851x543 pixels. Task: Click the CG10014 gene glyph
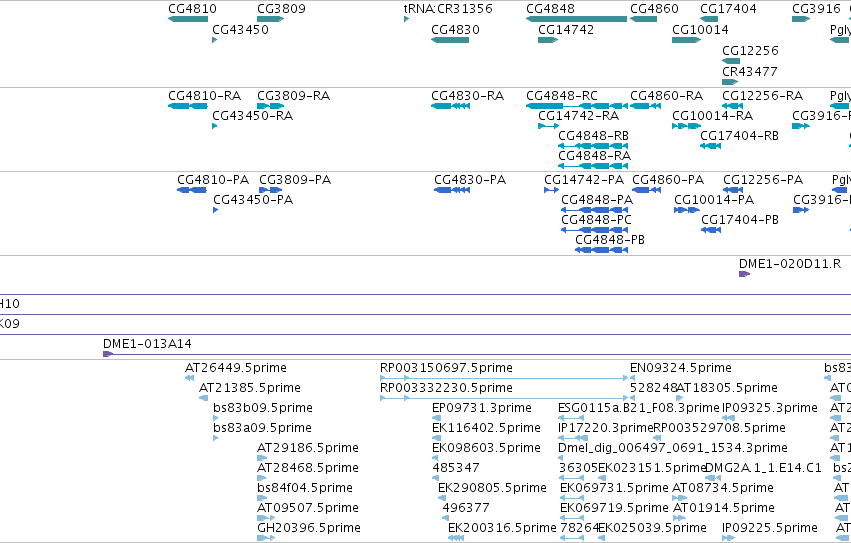point(686,40)
